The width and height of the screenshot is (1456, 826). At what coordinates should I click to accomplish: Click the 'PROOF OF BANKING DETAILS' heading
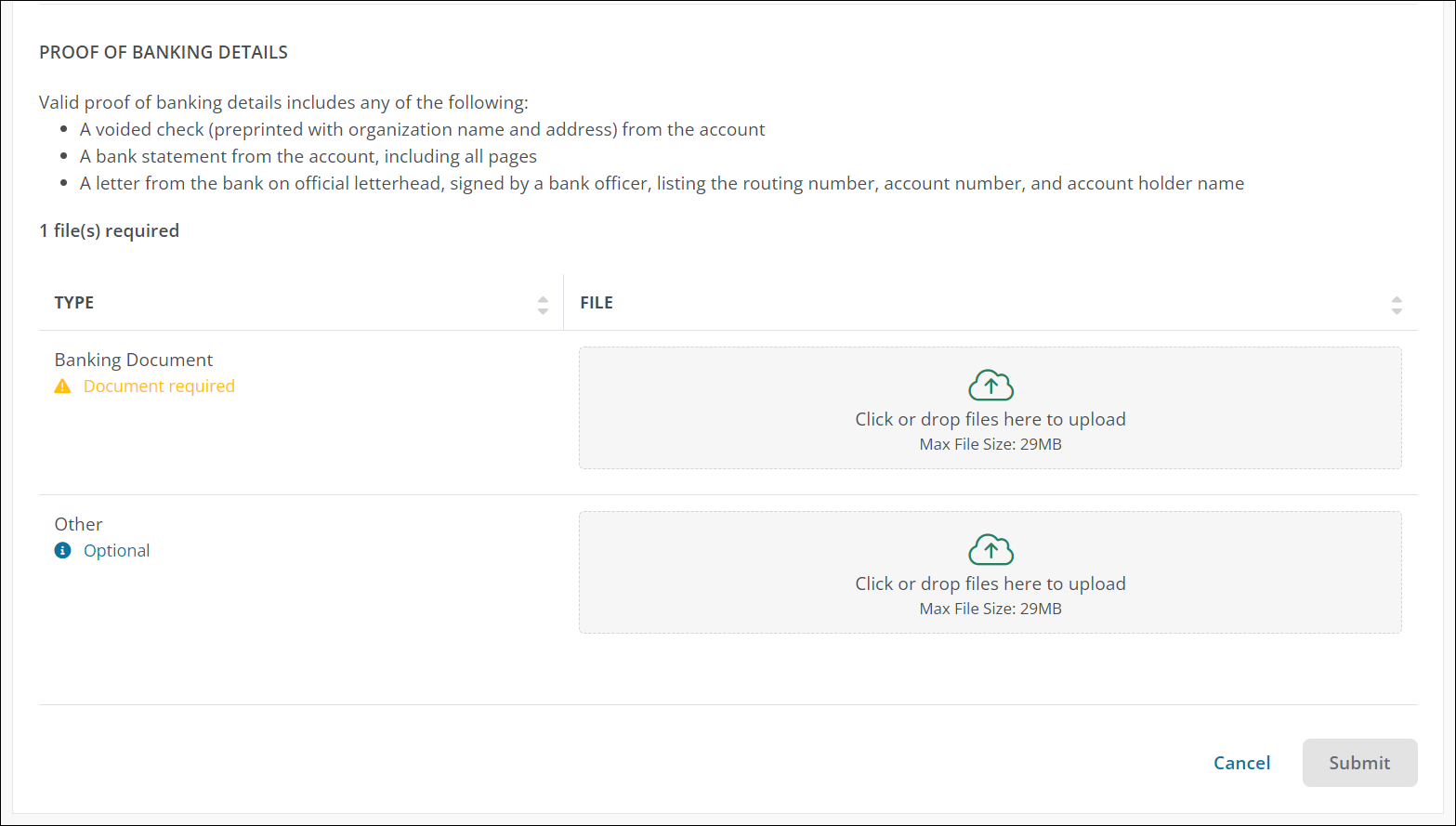164,53
